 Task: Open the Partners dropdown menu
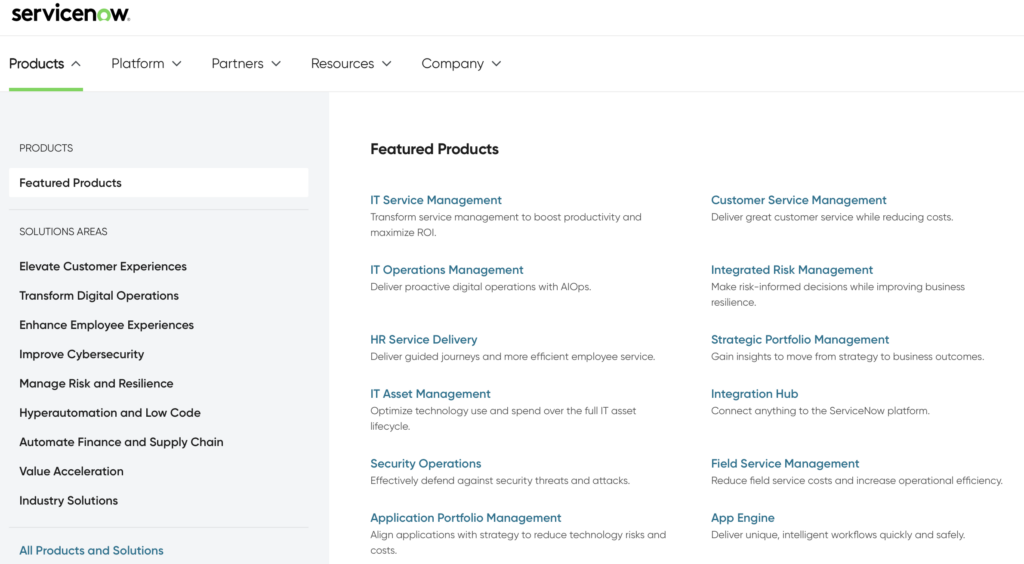click(246, 64)
